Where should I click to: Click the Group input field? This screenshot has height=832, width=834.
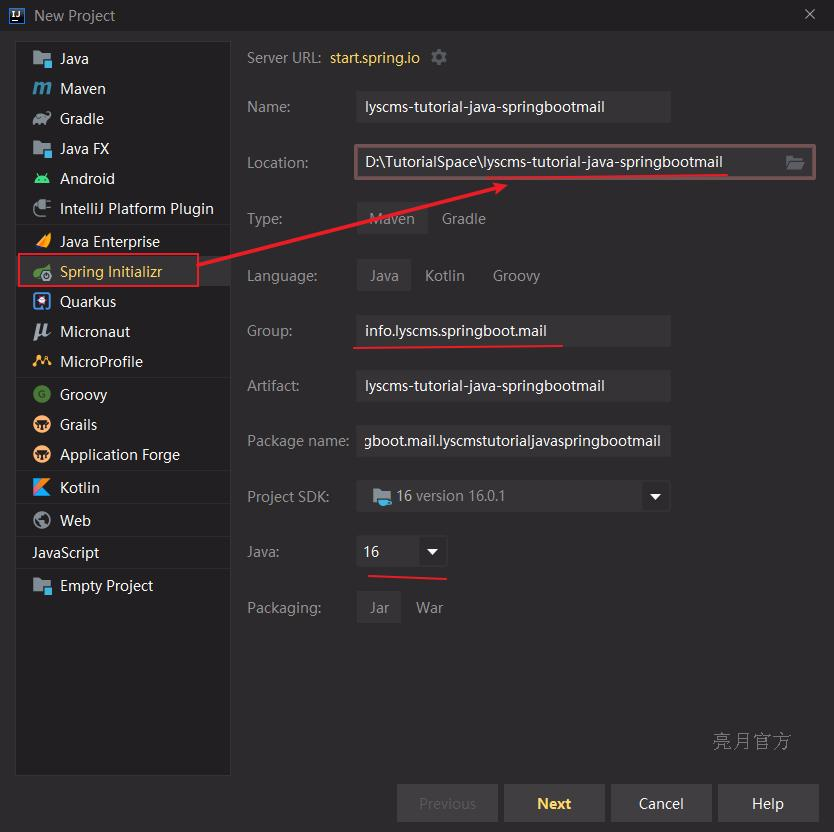click(513, 331)
